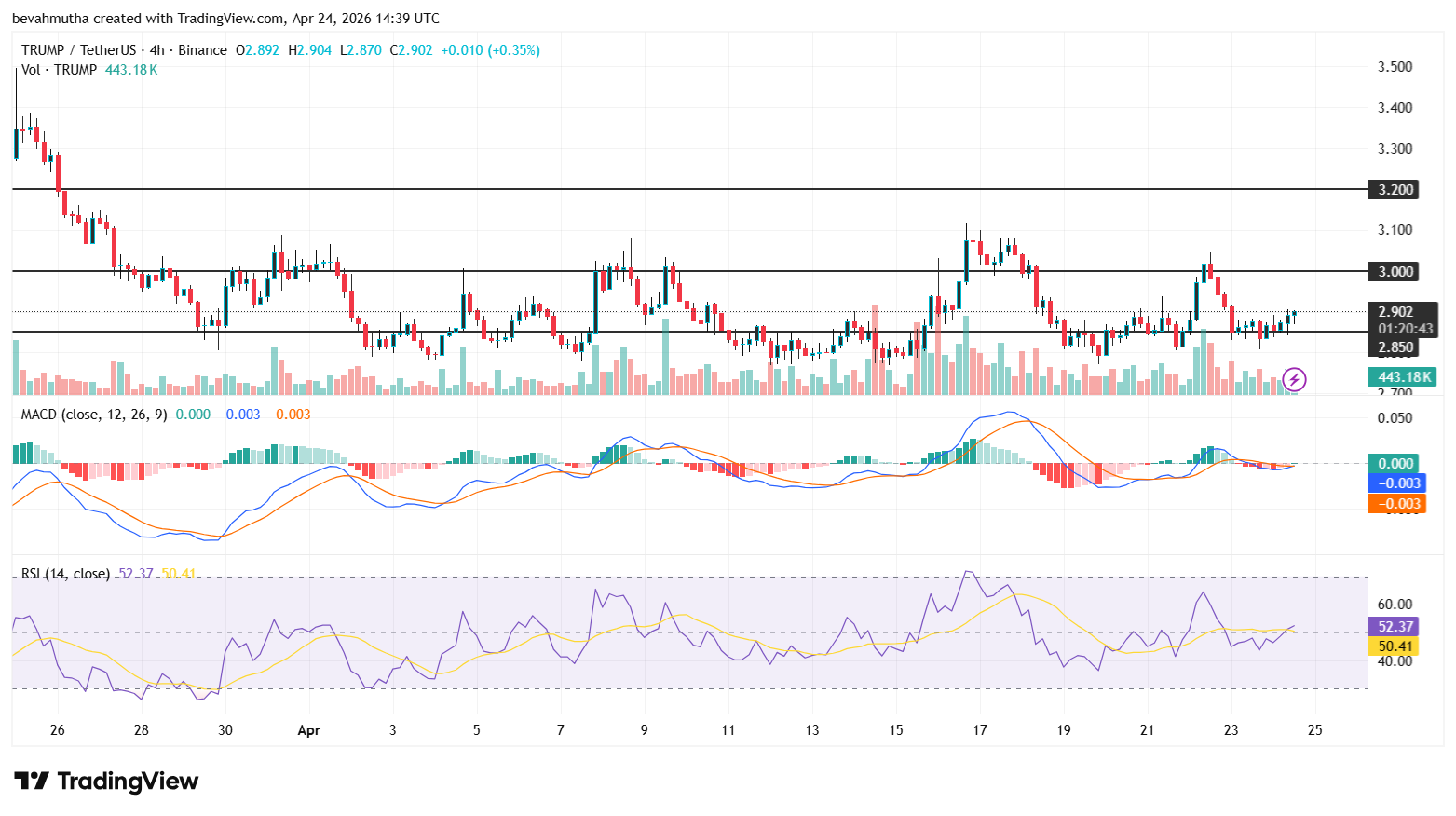Click the TradingView logo
1456x816 pixels.
coord(104,782)
